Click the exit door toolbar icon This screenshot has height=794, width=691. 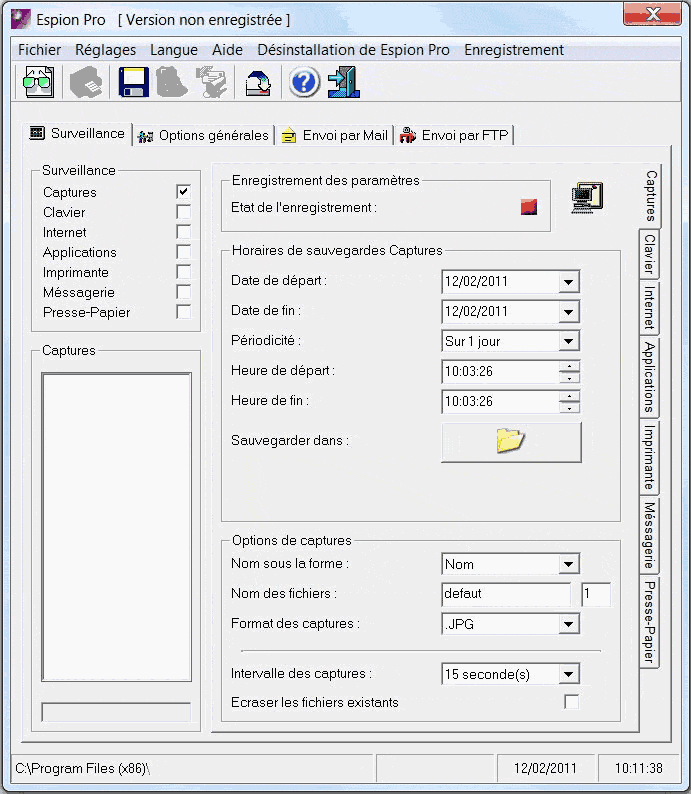coord(344,82)
